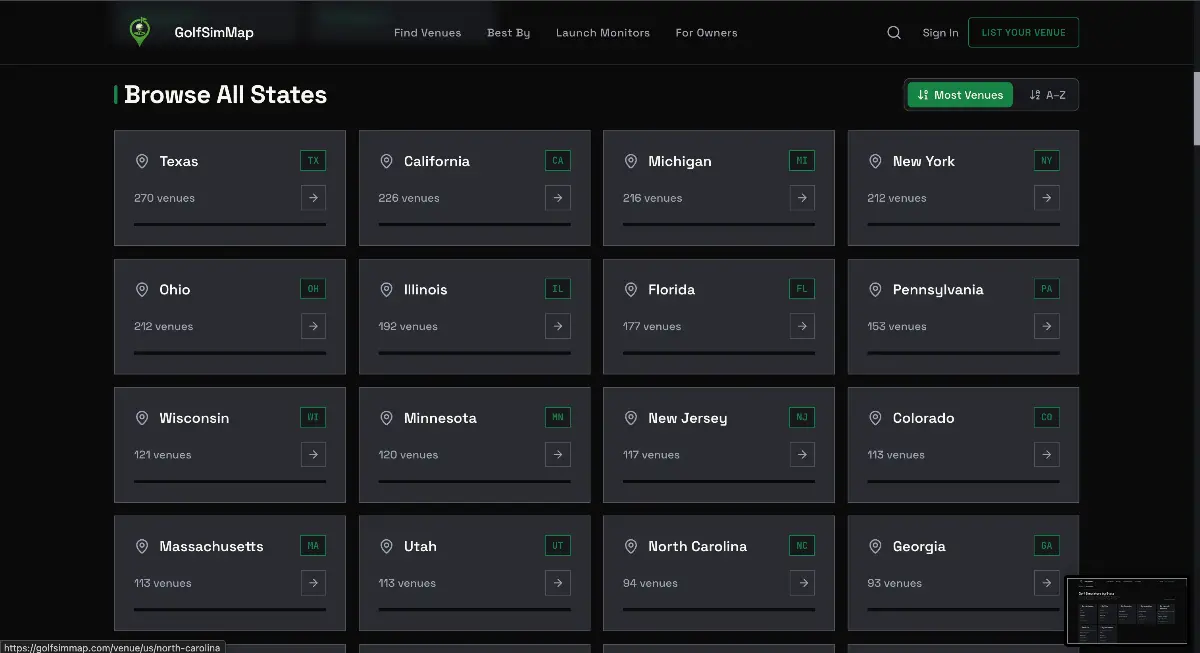Click the GolfSimMap logo icon
1200x653 pixels.
[140, 32]
